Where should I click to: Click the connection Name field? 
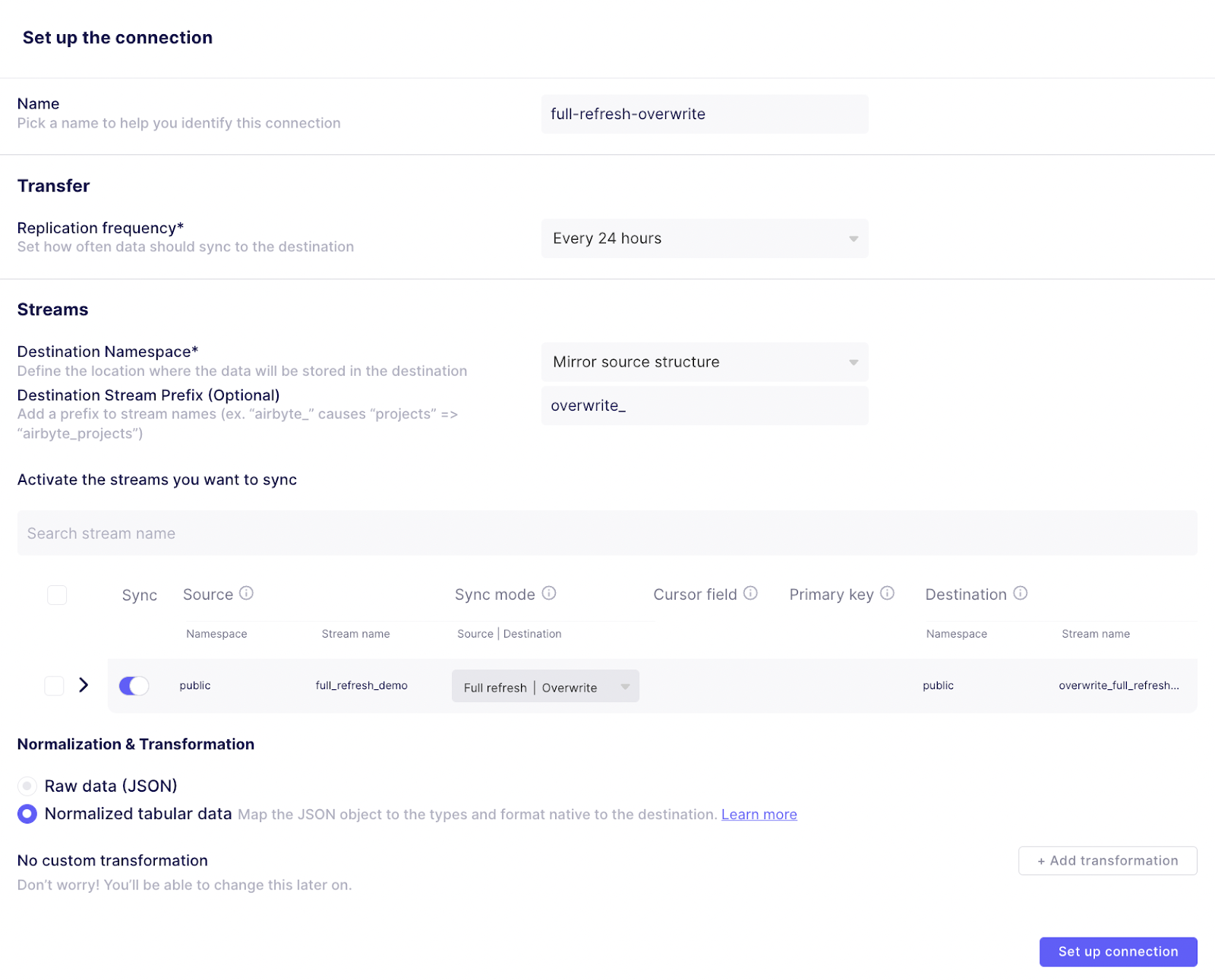click(704, 114)
